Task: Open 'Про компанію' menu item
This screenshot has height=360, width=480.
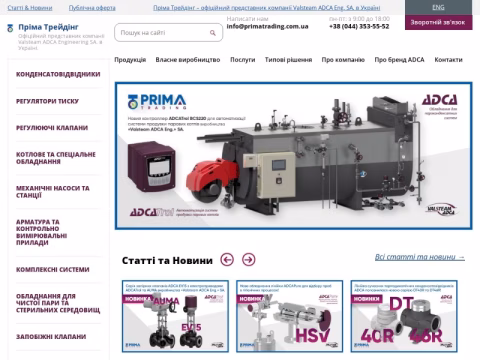Action: pyautogui.click(x=343, y=60)
